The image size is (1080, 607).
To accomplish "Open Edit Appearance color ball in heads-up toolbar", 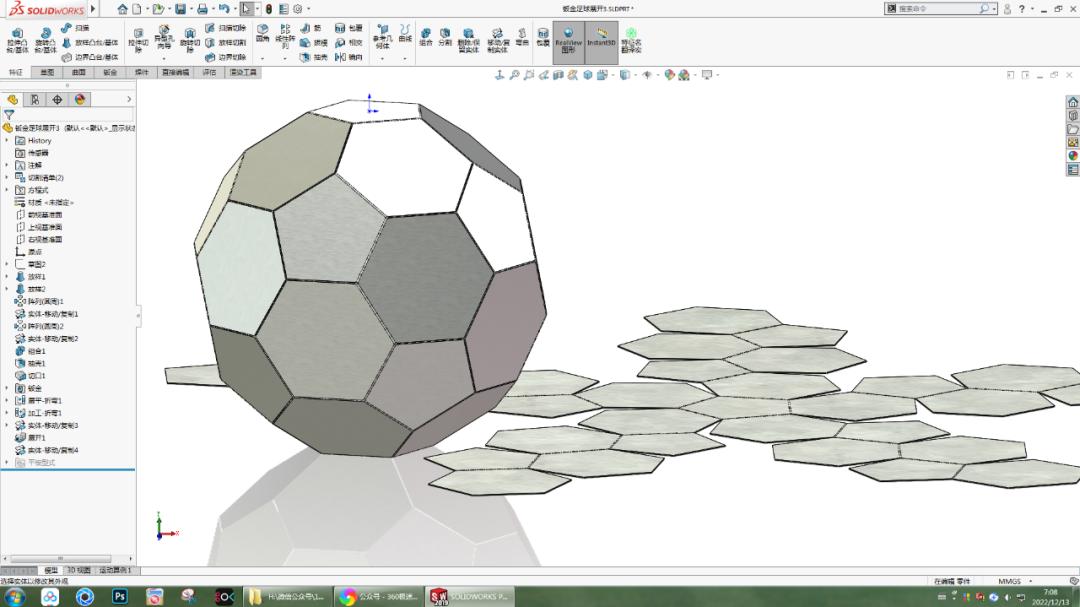I will coord(668,74).
